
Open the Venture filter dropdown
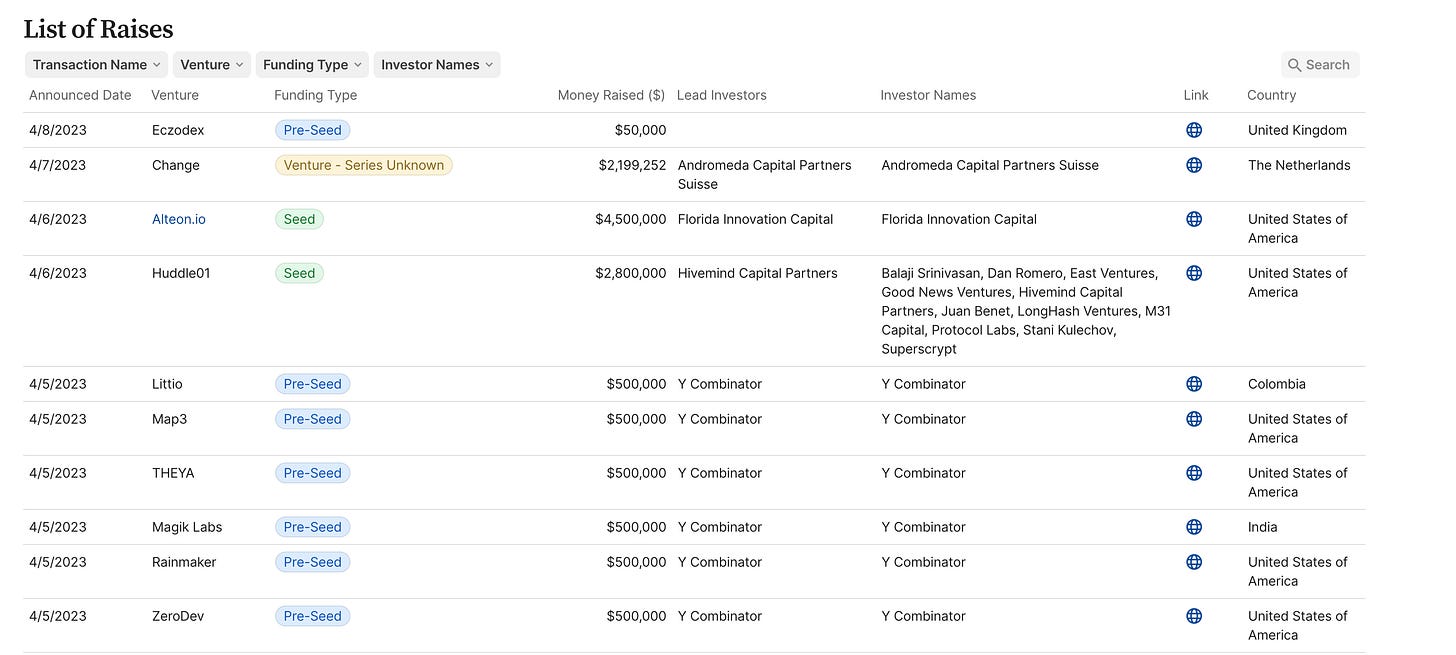pos(212,65)
